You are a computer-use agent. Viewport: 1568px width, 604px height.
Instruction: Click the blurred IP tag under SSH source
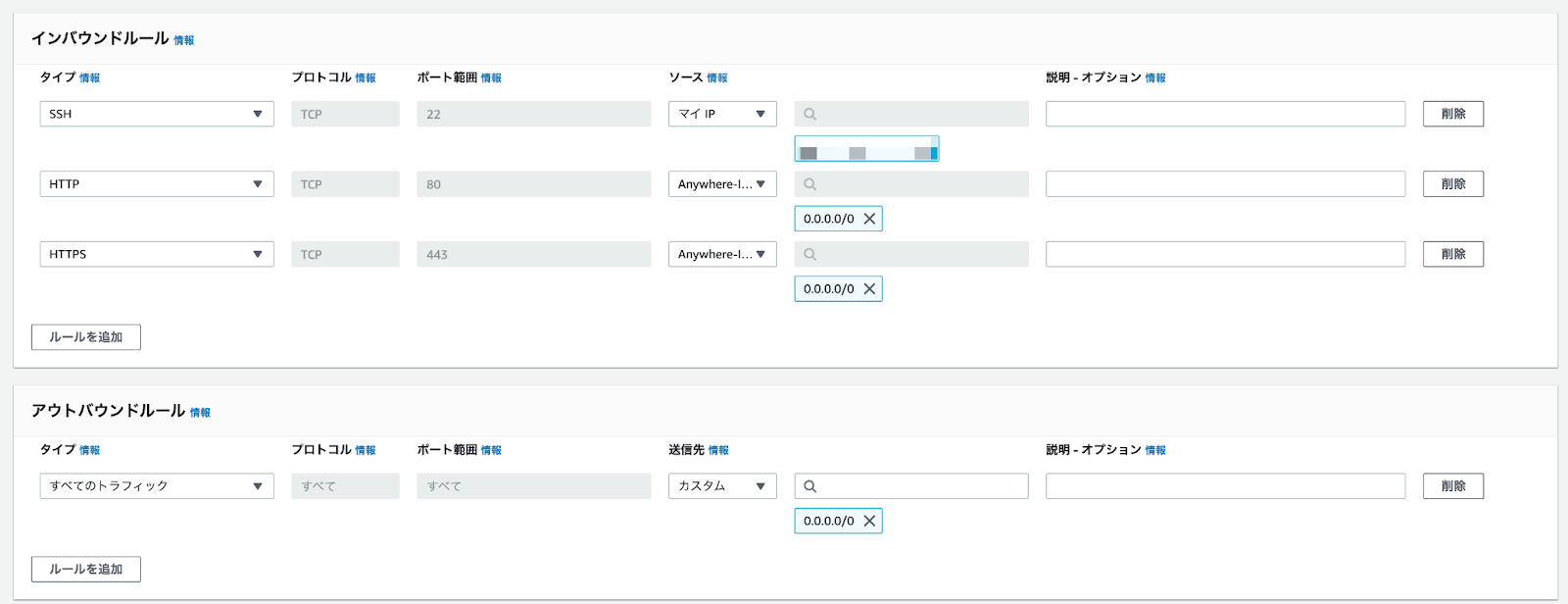[866, 149]
